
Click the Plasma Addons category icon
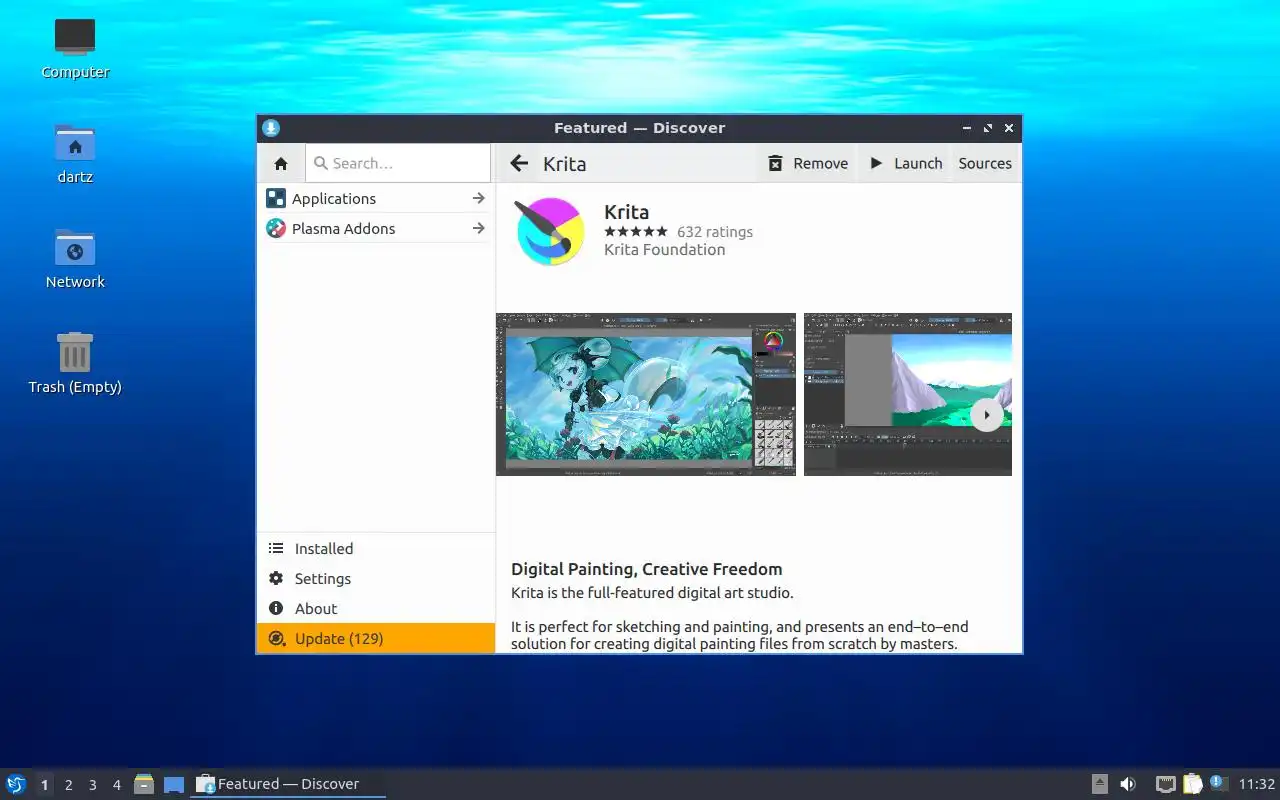point(276,228)
